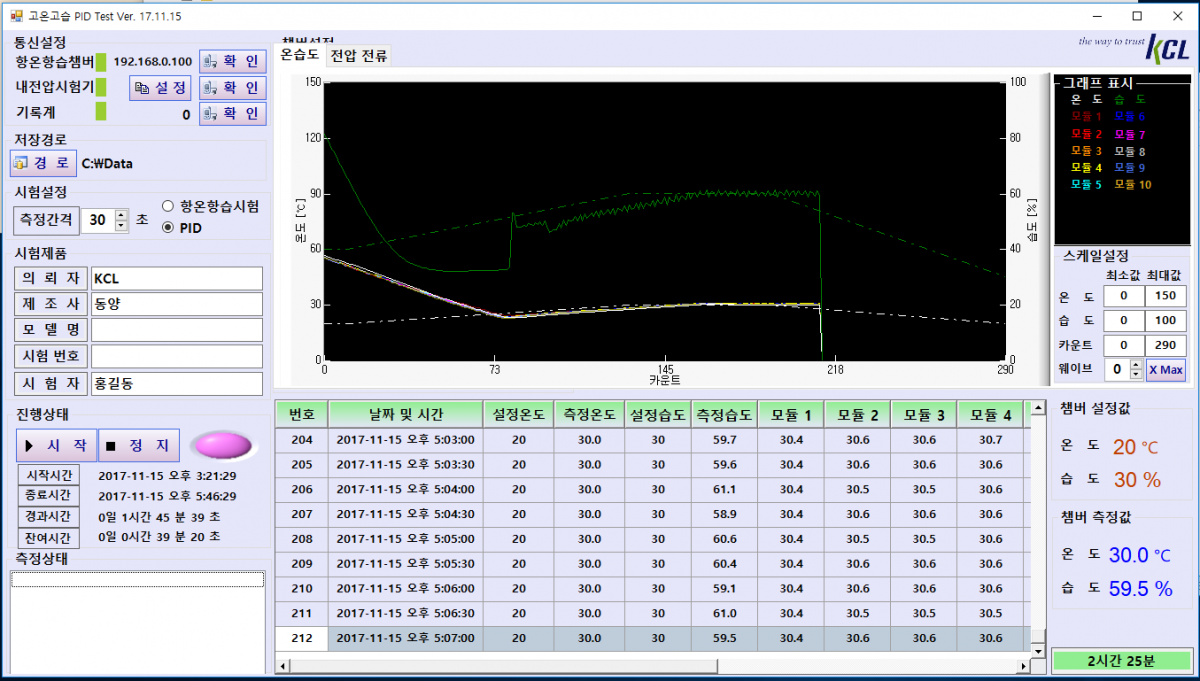Click 습도 minimum scale field
1200x681 pixels.
1123,321
